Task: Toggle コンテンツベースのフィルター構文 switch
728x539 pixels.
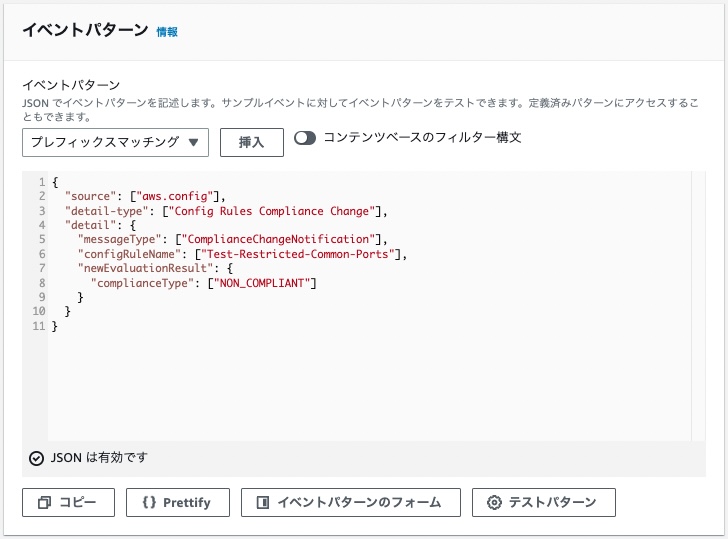Action: coord(305,138)
